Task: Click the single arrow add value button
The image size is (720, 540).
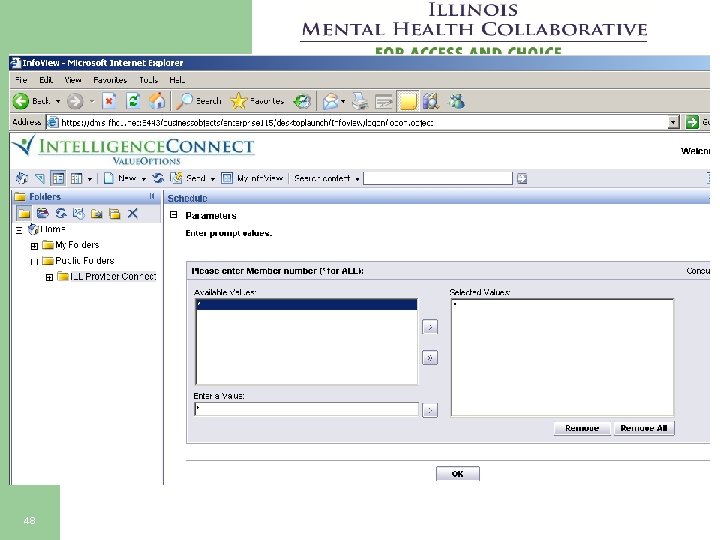Action: [430, 327]
